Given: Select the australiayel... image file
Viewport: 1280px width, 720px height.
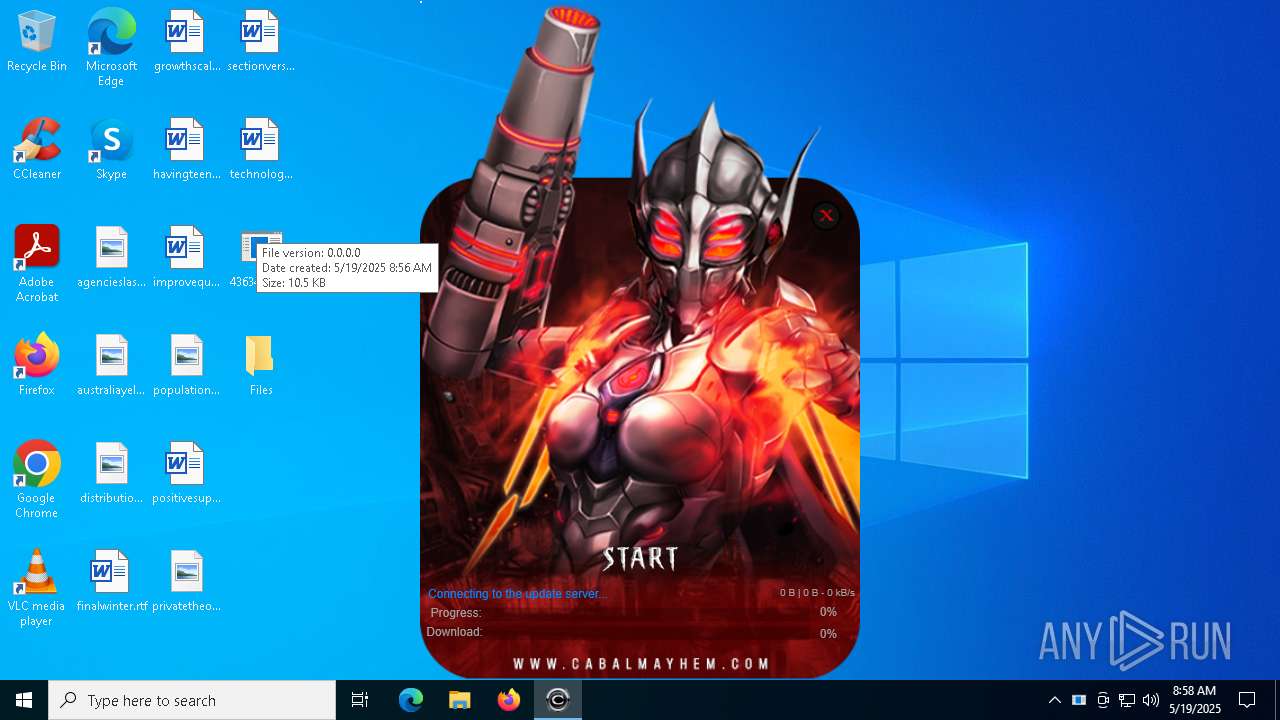Looking at the screenshot, I should [x=111, y=365].
